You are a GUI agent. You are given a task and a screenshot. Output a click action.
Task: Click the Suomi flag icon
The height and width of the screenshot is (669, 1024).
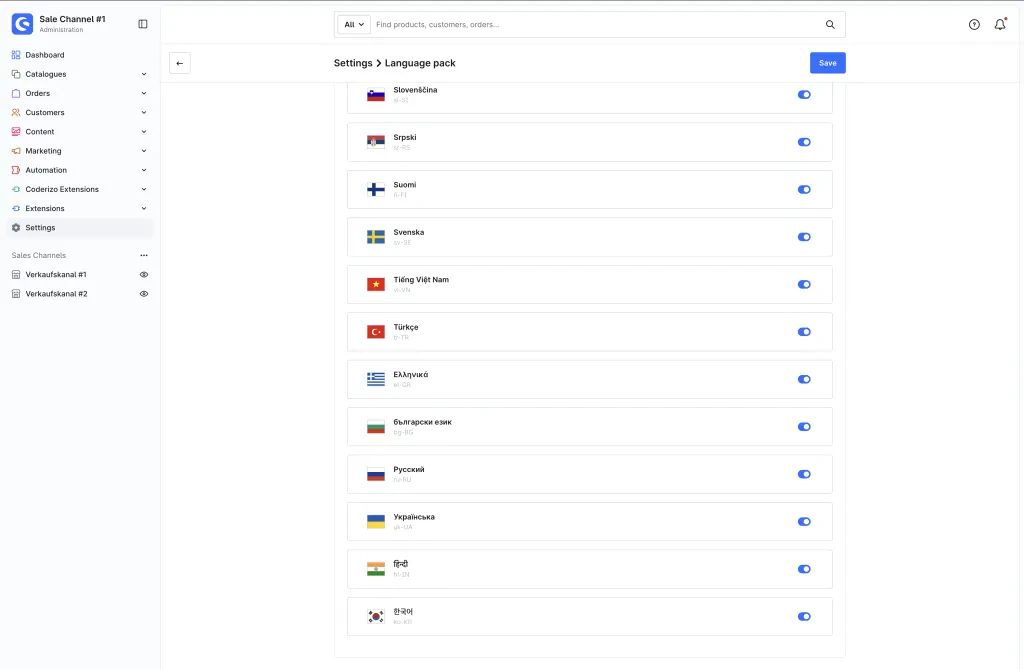[x=376, y=189]
